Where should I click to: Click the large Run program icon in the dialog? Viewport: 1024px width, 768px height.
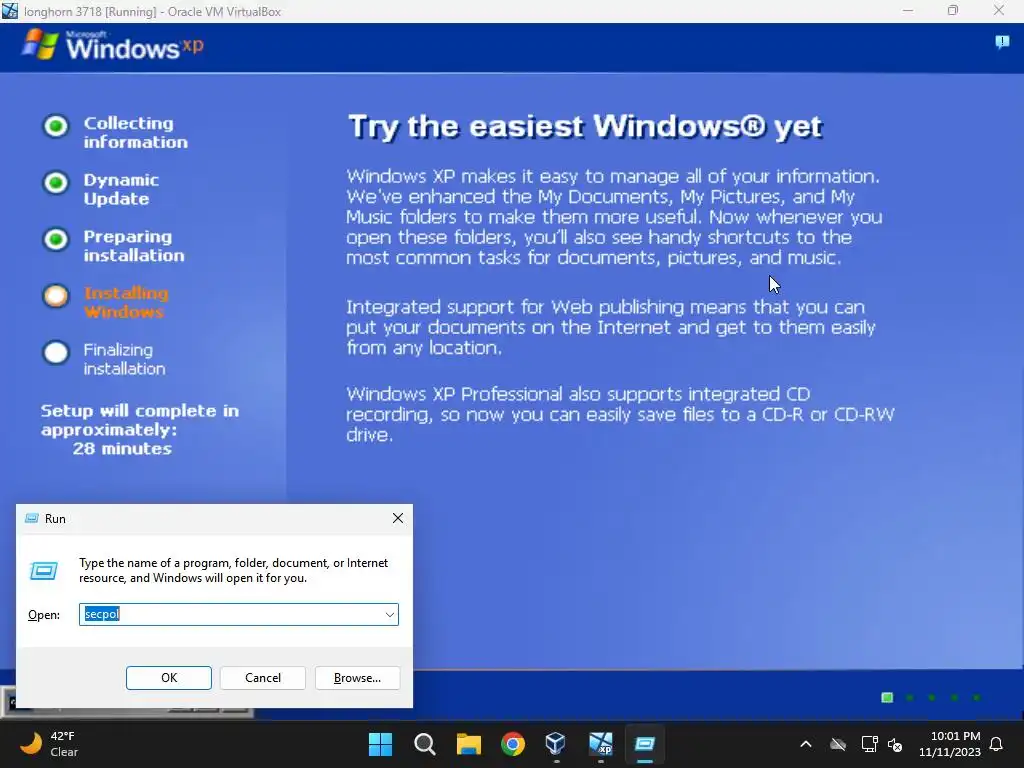(44, 571)
